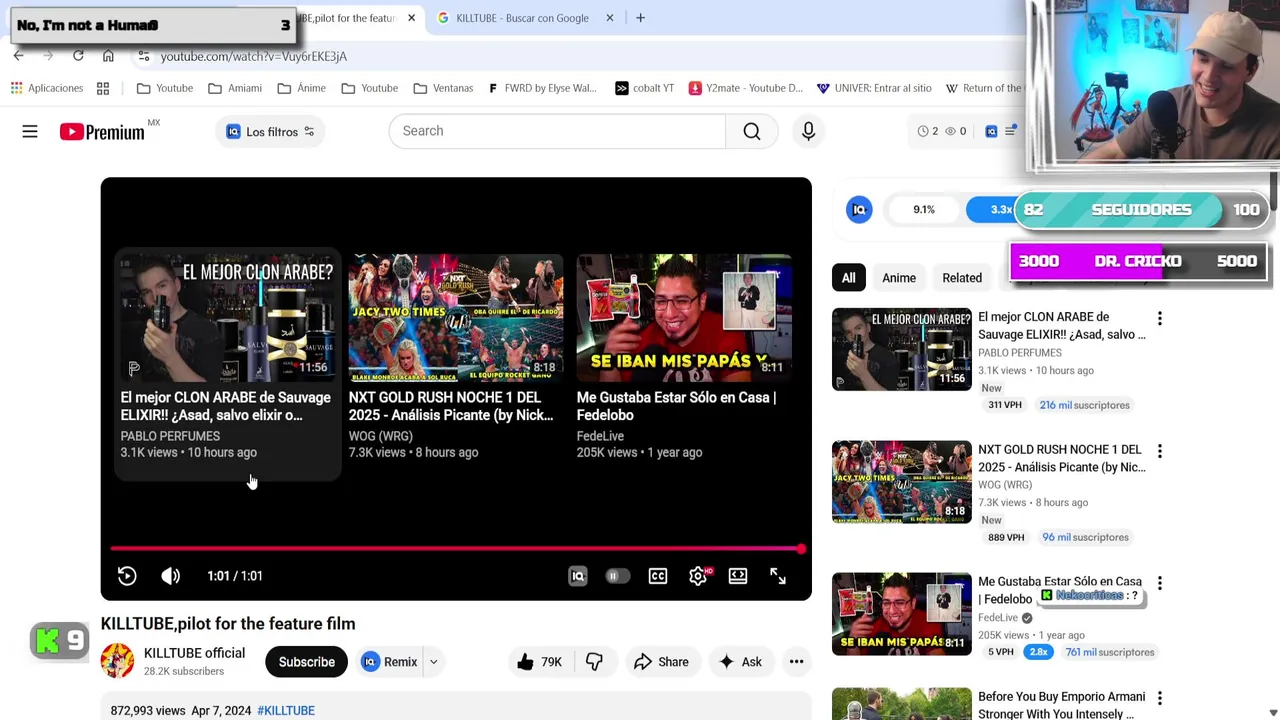The height and width of the screenshot is (720, 1280).
Task: Click the end-screen Me Gustaba Estar Sólo video
Action: click(x=685, y=358)
